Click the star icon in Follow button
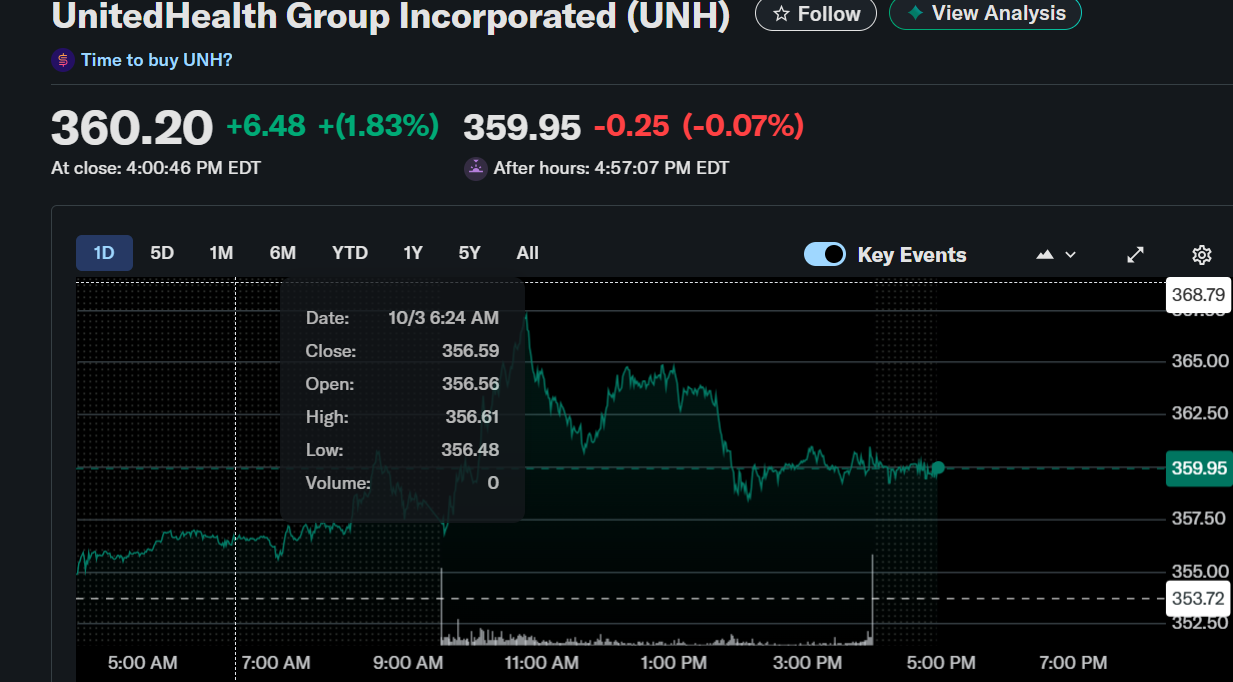Viewport: 1233px width, 682px height. [x=781, y=14]
